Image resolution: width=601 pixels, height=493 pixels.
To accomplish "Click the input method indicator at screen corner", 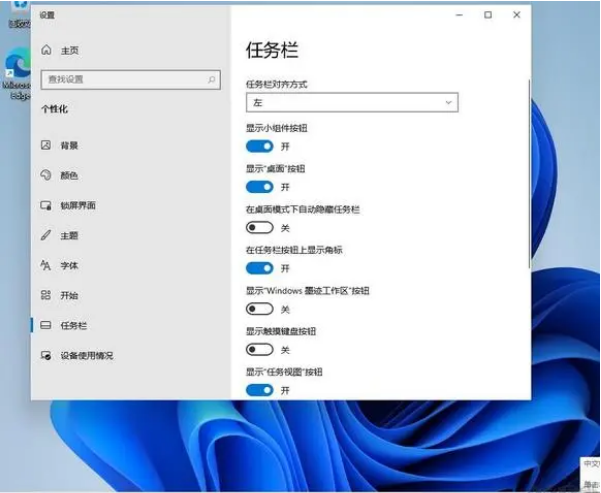I will click(x=591, y=464).
